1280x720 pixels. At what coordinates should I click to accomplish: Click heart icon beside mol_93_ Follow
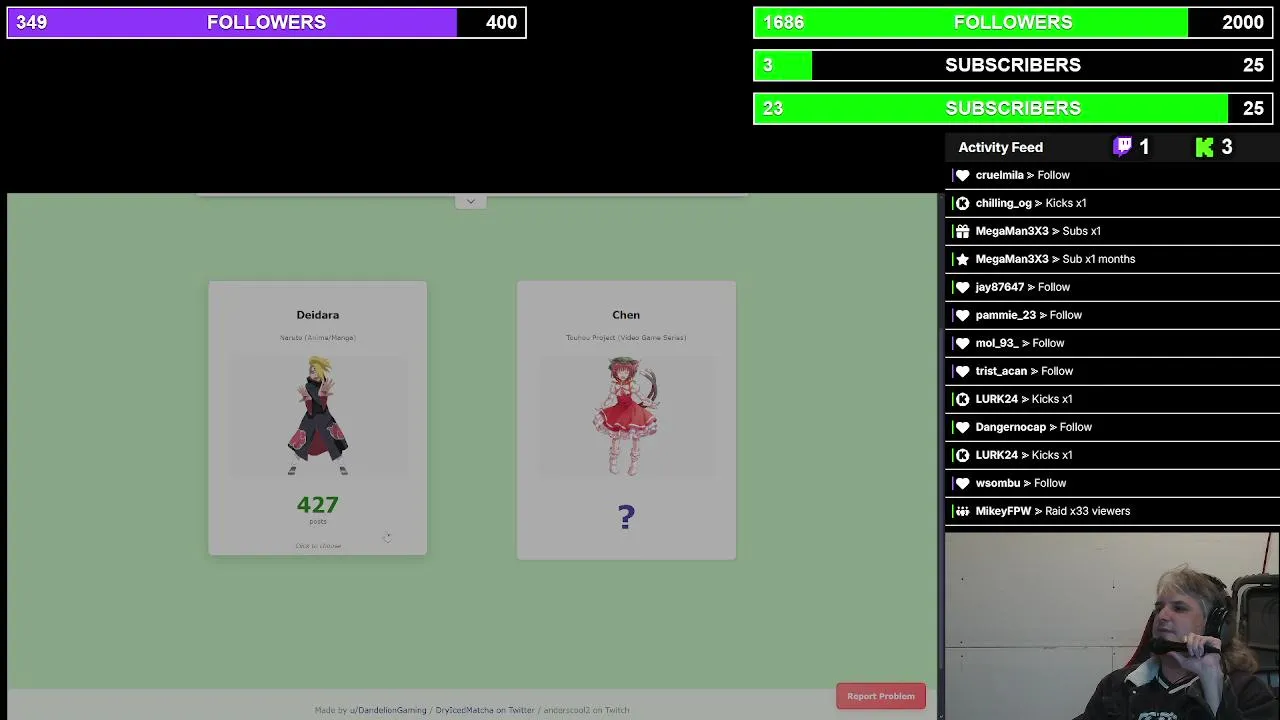coord(963,343)
